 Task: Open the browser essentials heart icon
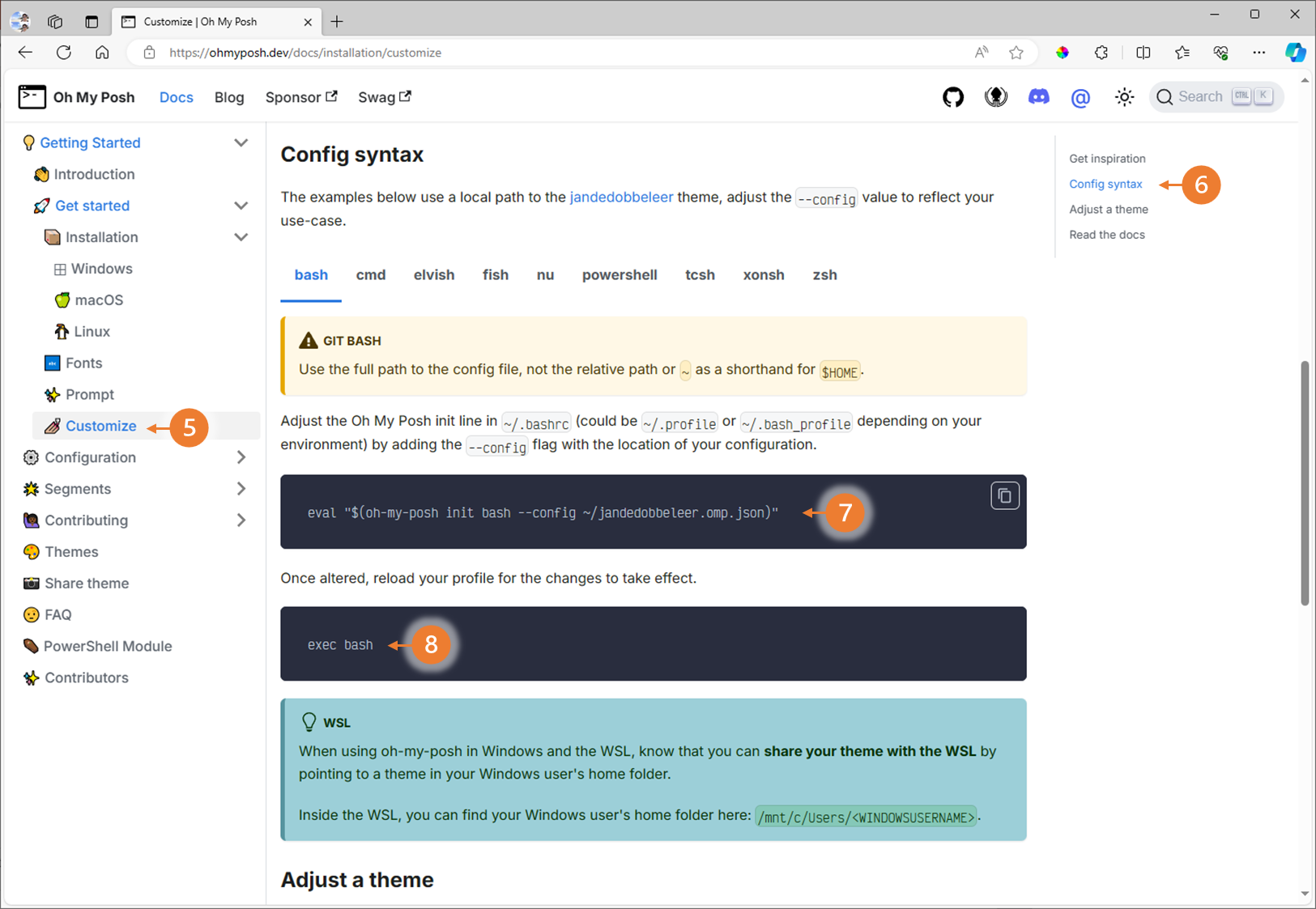click(1220, 53)
